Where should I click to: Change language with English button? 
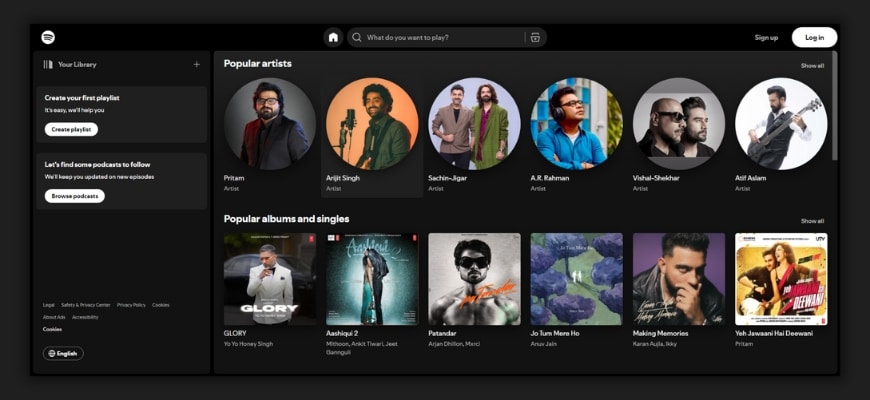pos(63,353)
